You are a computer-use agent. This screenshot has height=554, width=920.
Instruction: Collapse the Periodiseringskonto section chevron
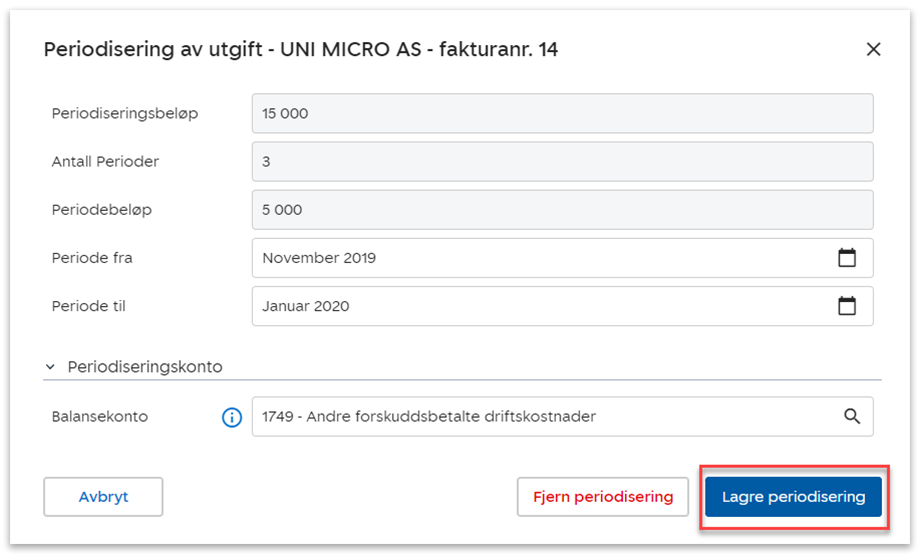[51, 367]
